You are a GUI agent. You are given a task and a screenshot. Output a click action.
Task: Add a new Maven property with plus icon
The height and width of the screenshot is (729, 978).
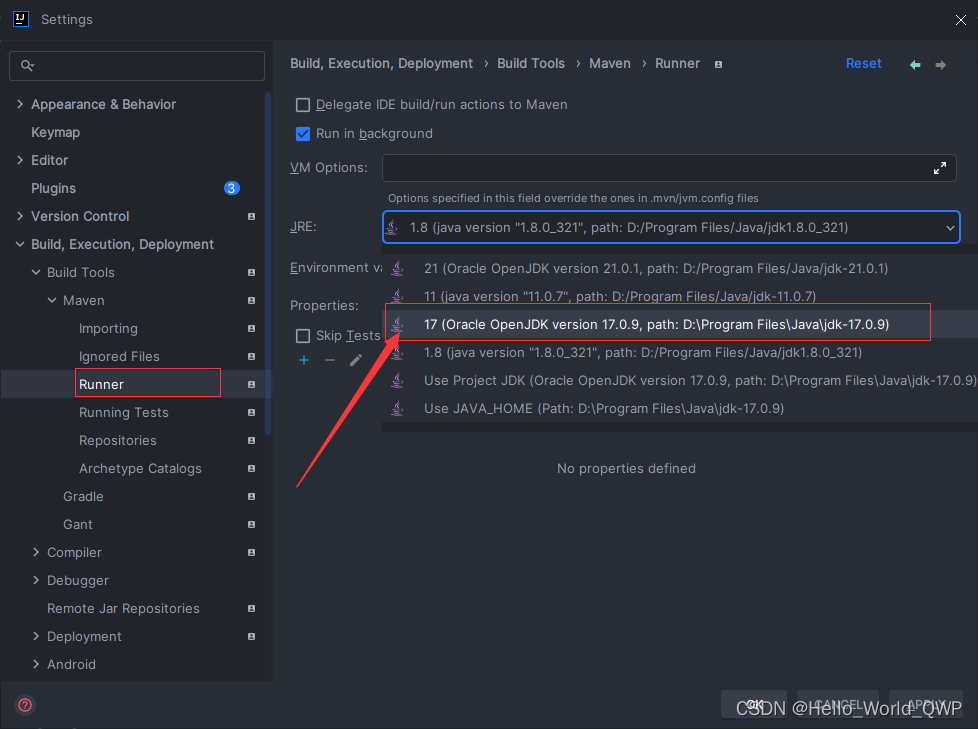click(303, 360)
